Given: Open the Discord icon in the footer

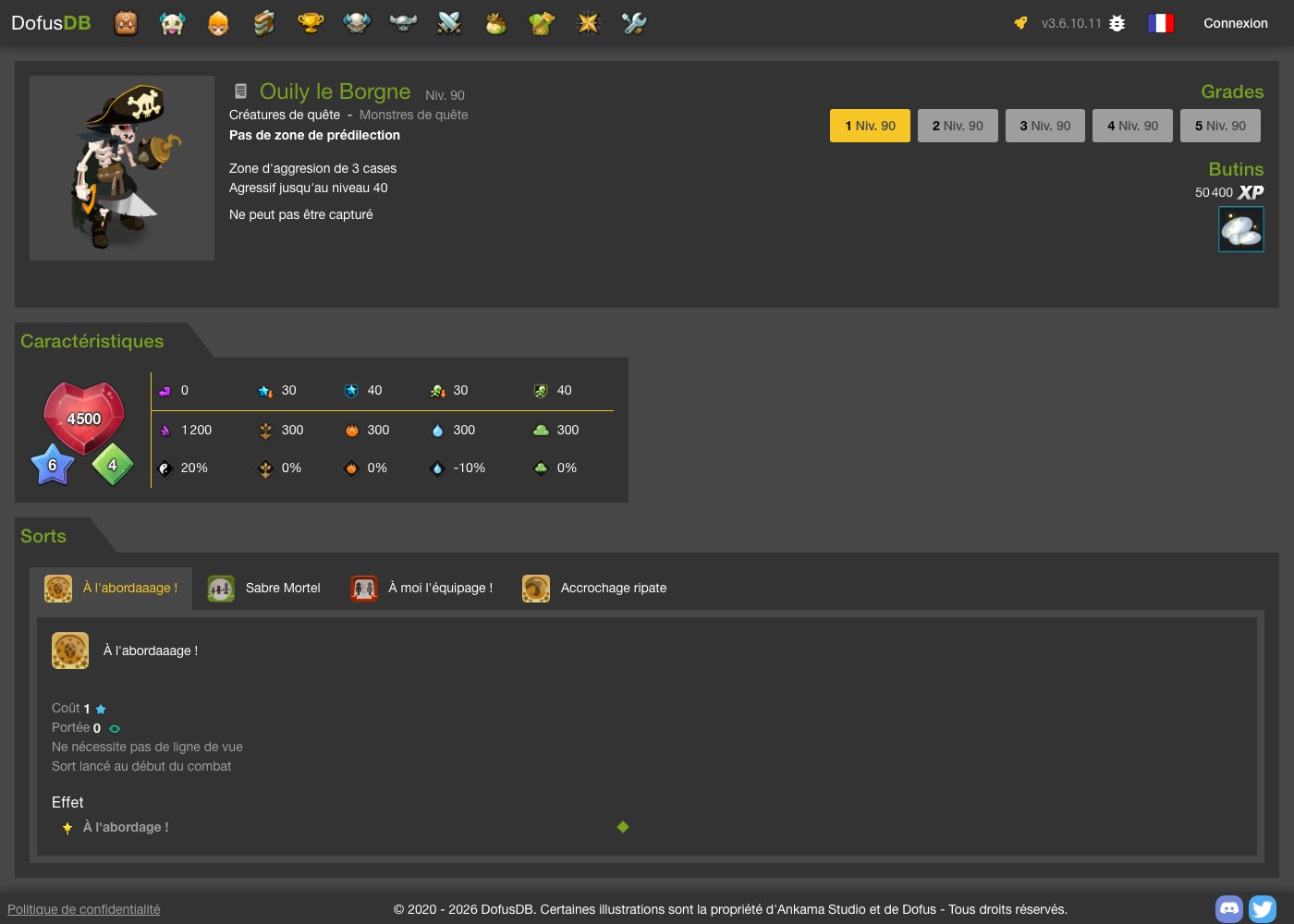Looking at the screenshot, I should pyautogui.click(x=1229, y=908).
